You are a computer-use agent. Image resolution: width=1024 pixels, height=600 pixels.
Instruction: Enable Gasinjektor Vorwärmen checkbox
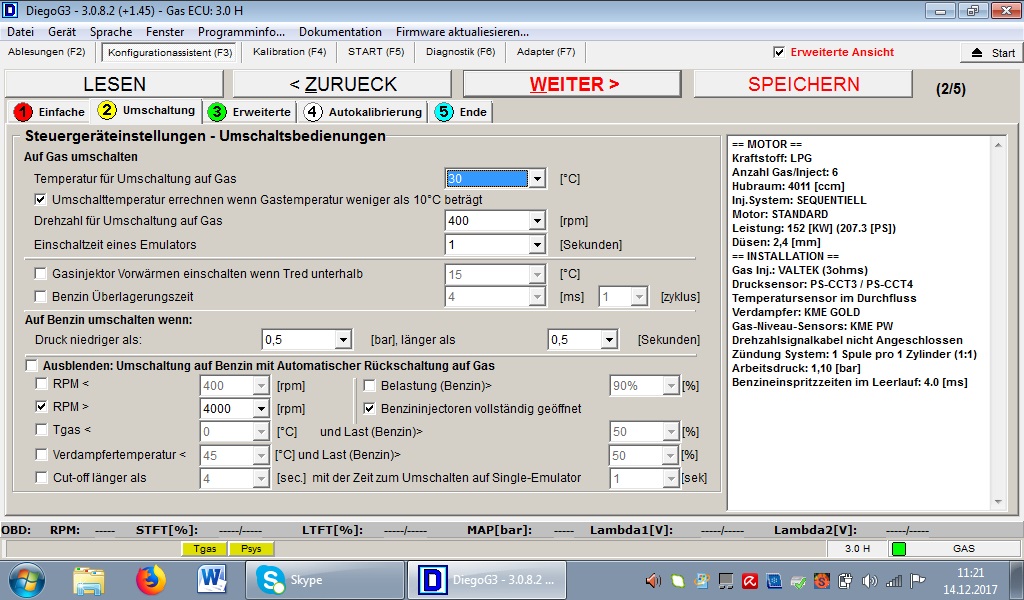point(41,274)
